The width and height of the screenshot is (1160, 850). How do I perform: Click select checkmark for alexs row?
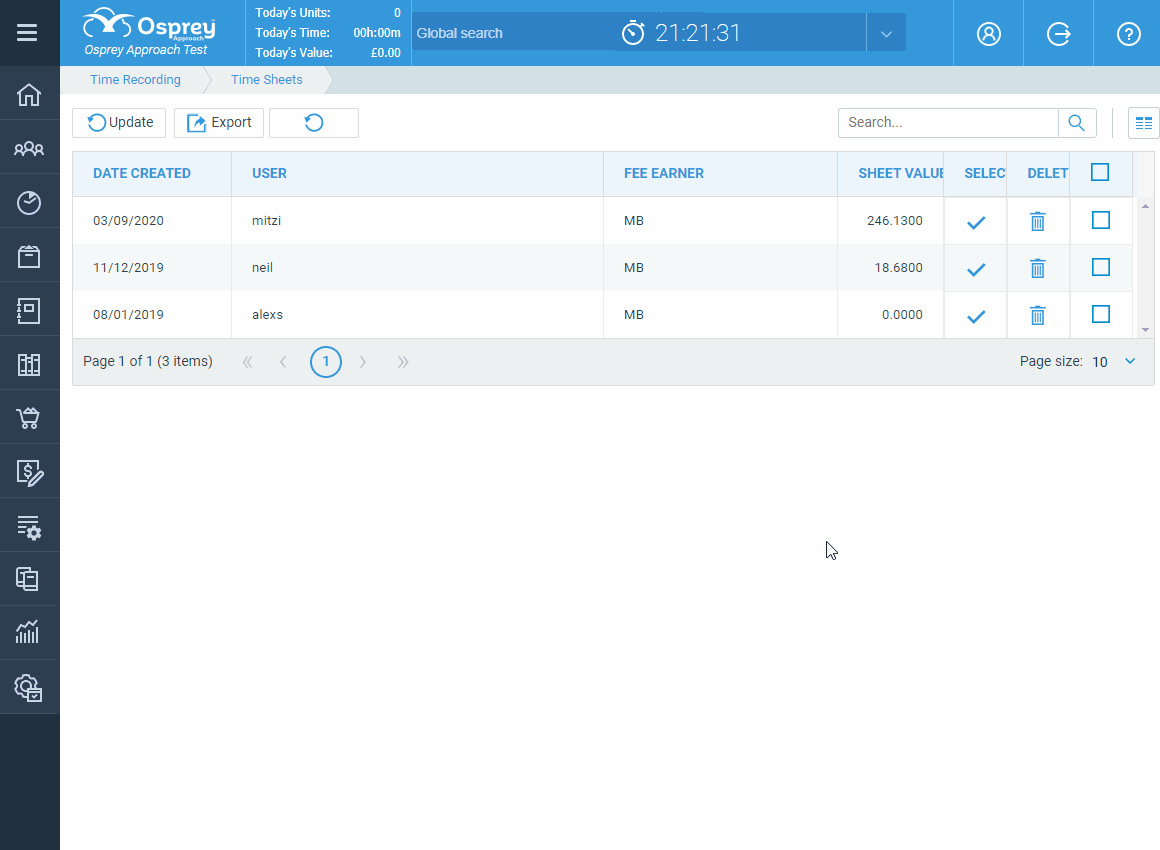point(976,317)
